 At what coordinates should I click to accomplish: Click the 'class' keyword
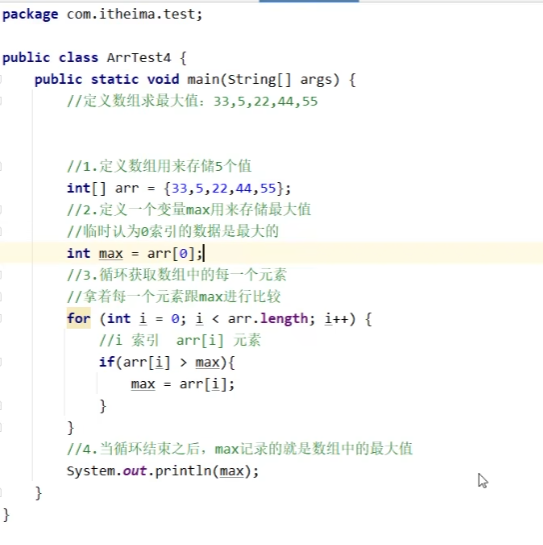pyautogui.click(x=79, y=58)
